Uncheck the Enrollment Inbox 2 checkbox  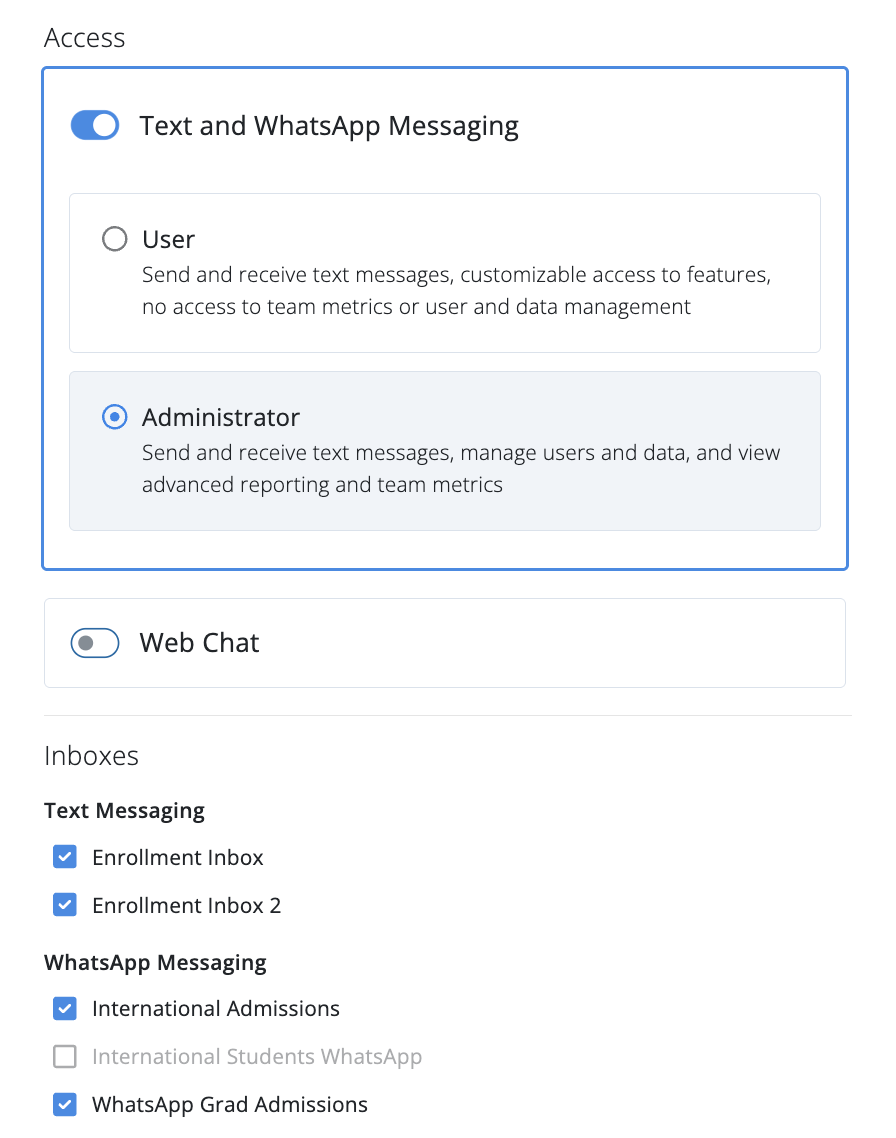click(x=65, y=905)
